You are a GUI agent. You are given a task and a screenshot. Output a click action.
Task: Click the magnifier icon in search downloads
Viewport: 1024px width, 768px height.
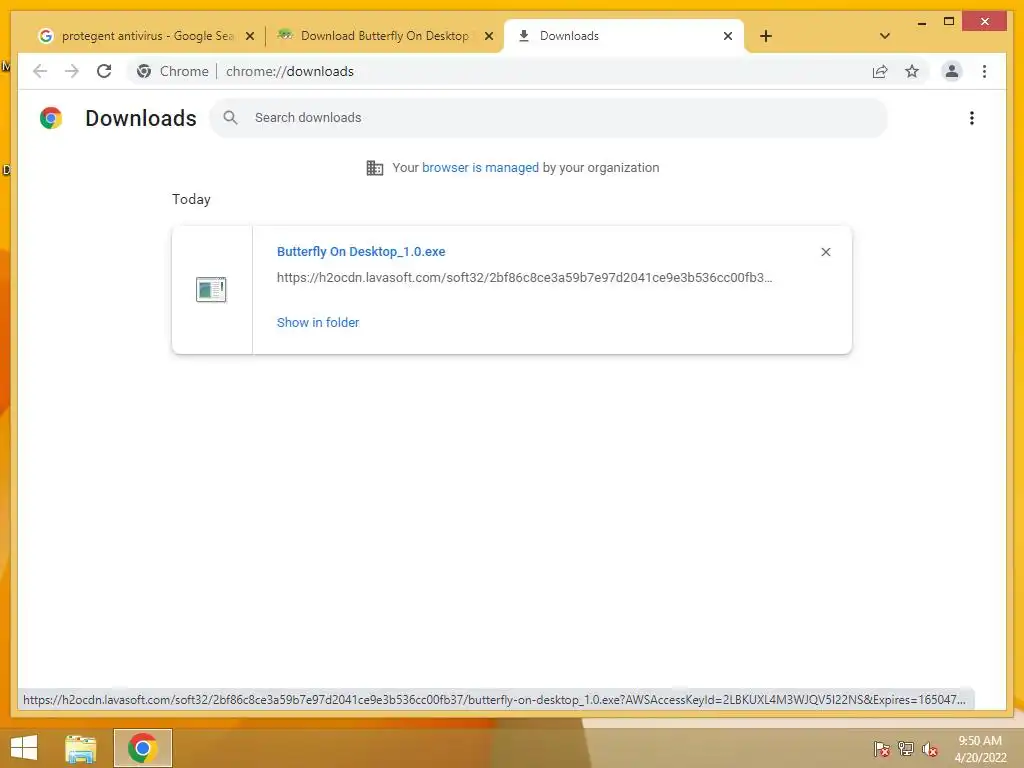click(x=231, y=118)
